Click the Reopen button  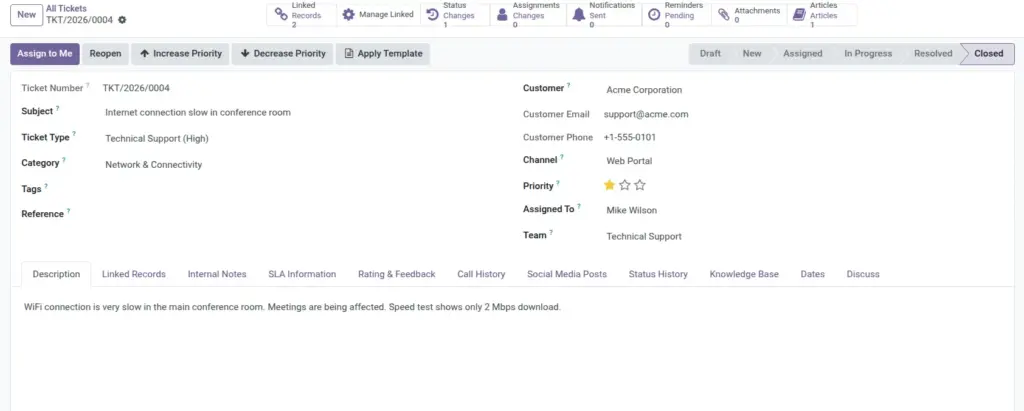pos(105,54)
